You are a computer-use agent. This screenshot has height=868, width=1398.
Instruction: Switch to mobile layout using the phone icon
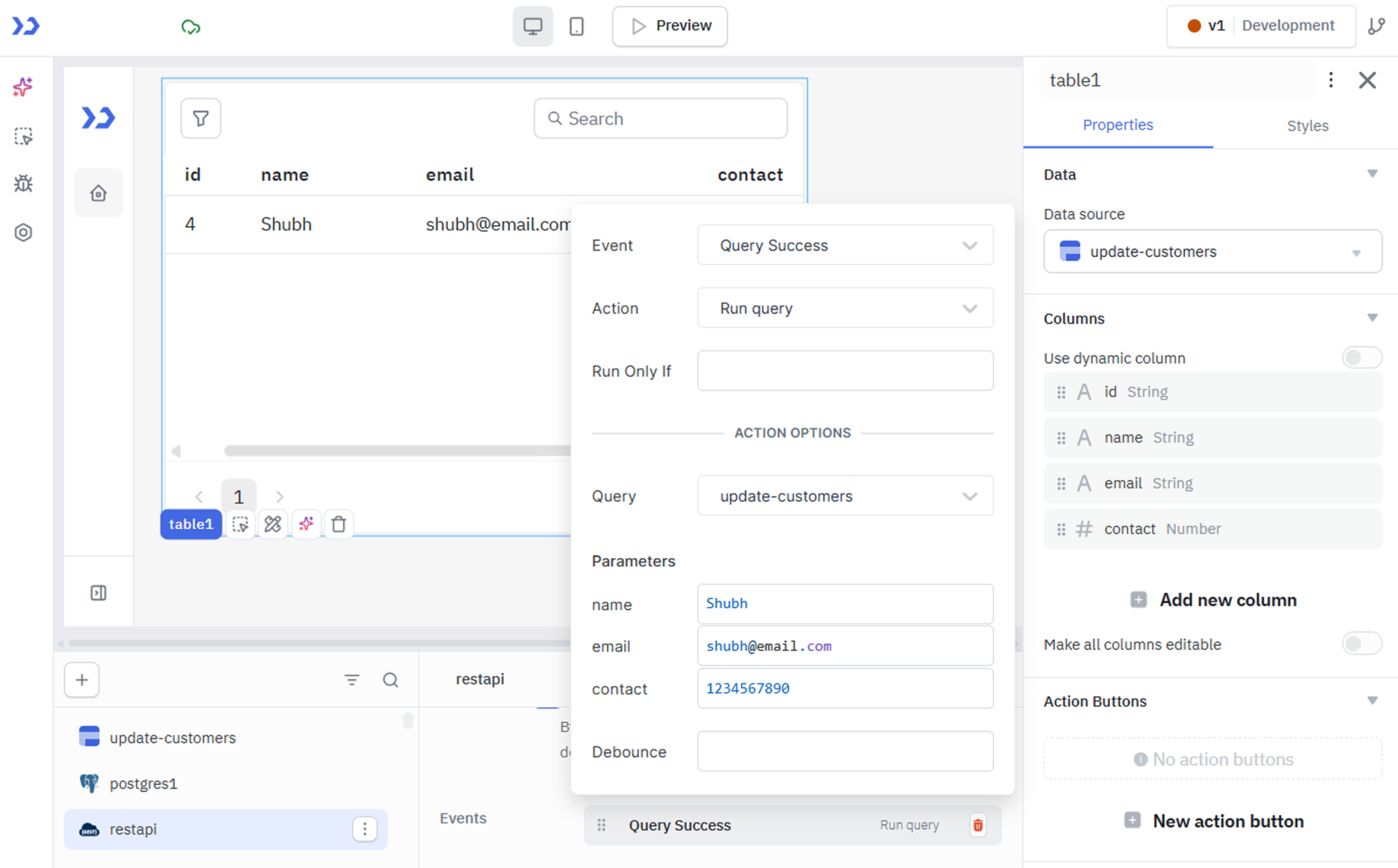pos(576,26)
